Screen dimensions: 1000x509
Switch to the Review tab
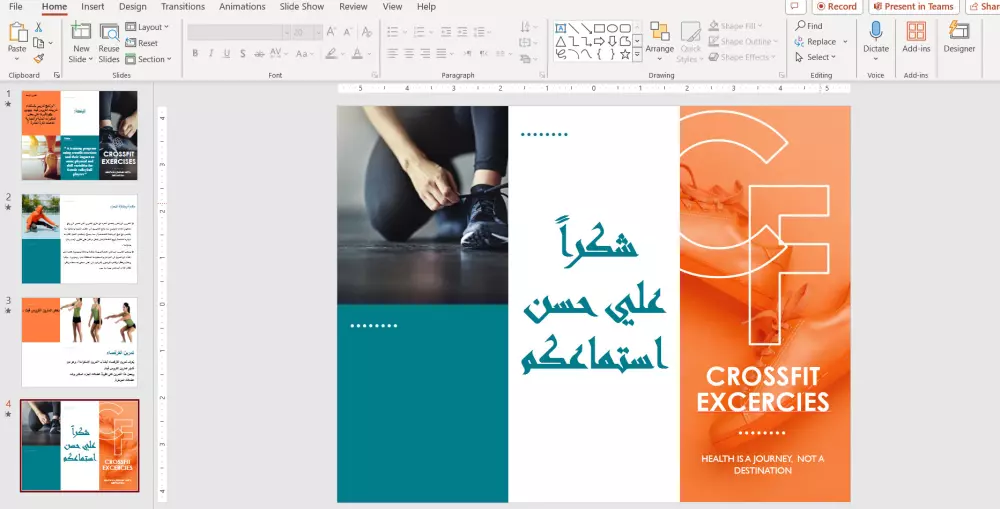coord(353,6)
